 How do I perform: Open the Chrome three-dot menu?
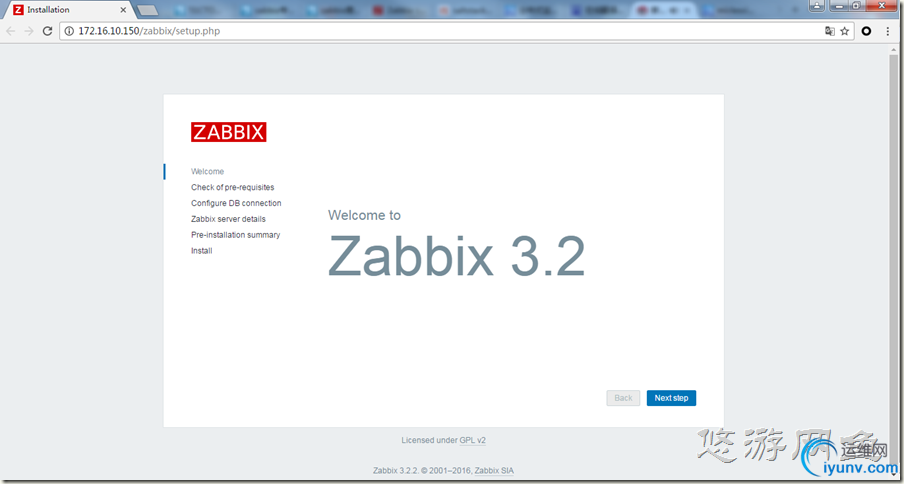[x=888, y=31]
